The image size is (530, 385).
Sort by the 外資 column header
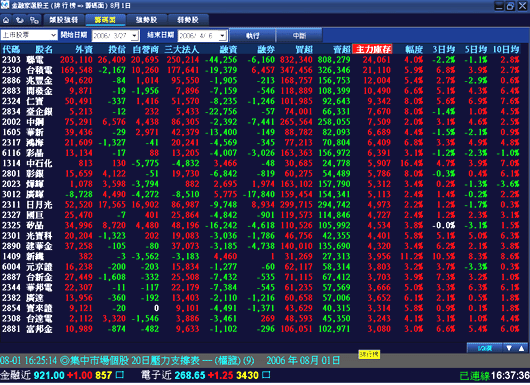pos(84,49)
